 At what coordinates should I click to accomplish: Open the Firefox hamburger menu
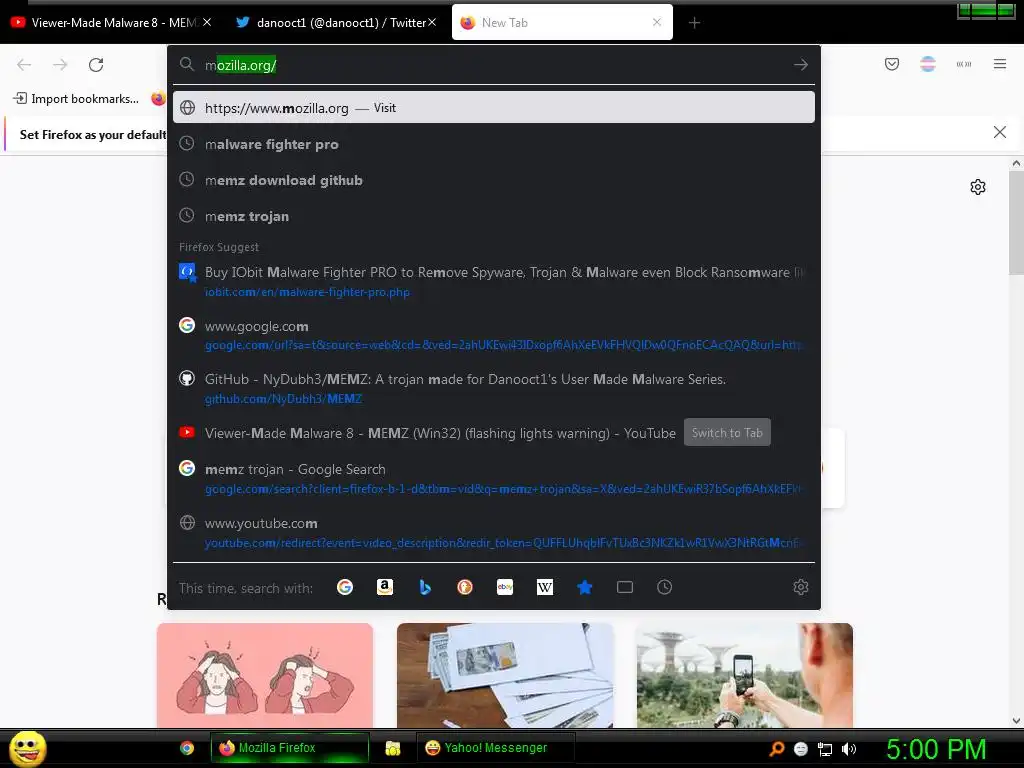pos(999,64)
